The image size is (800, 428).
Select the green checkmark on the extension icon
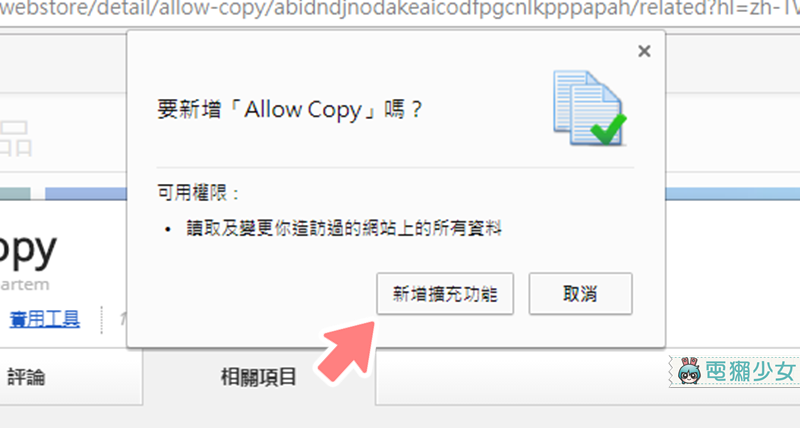tap(608, 128)
